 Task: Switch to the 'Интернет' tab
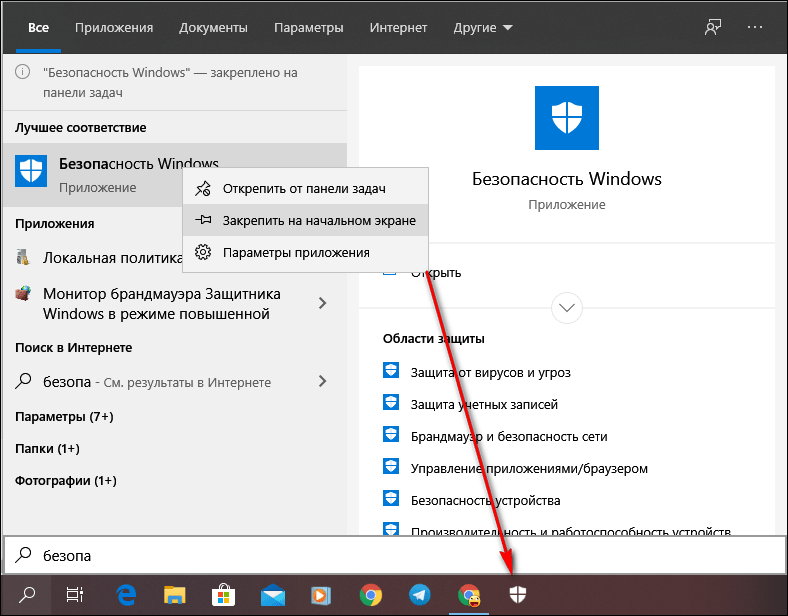click(399, 28)
